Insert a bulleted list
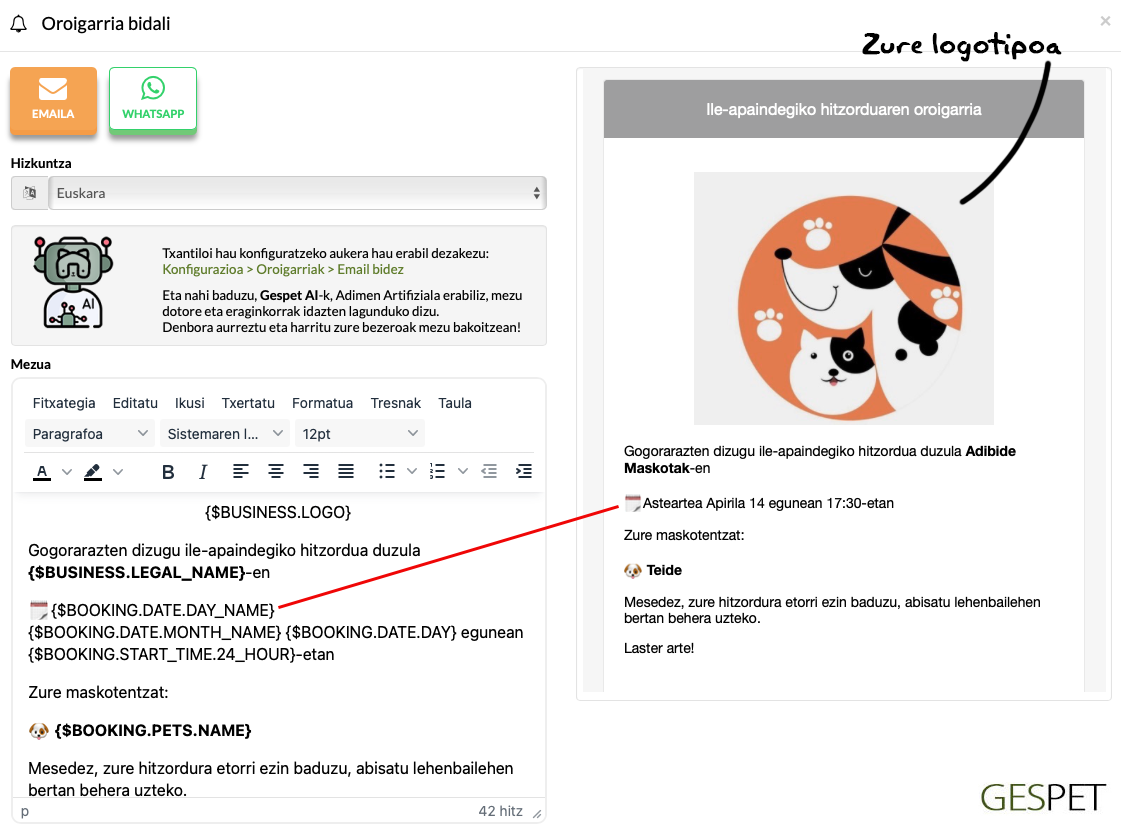This screenshot has width=1121, height=832. click(387, 471)
